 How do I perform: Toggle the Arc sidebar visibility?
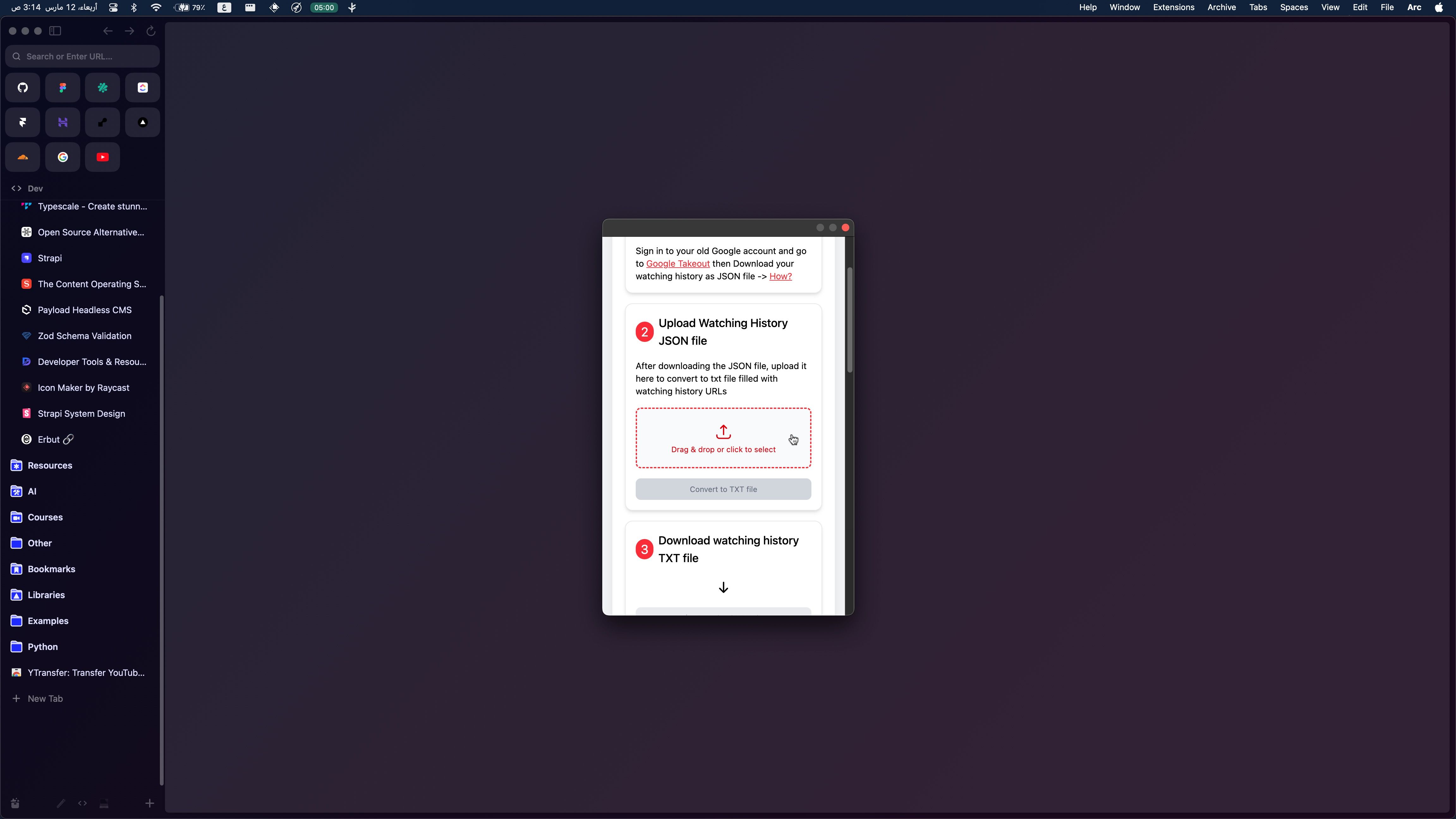(x=55, y=31)
